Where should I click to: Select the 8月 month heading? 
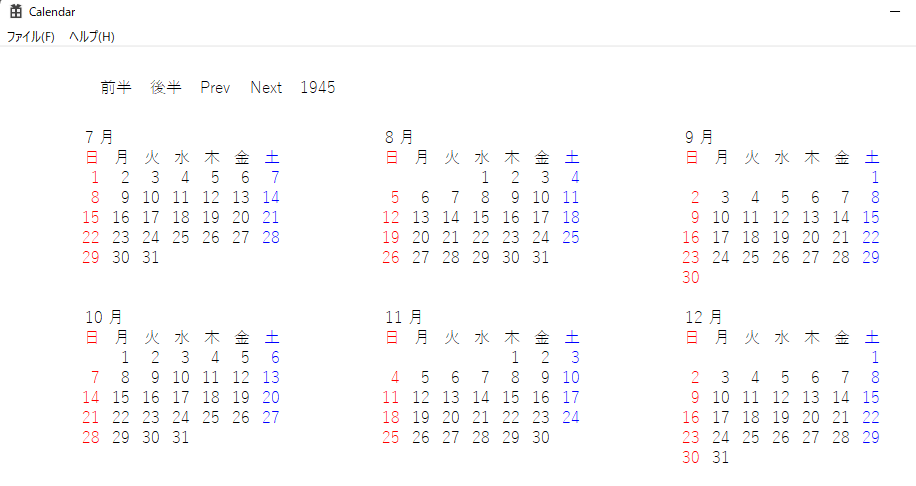click(399, 137)
